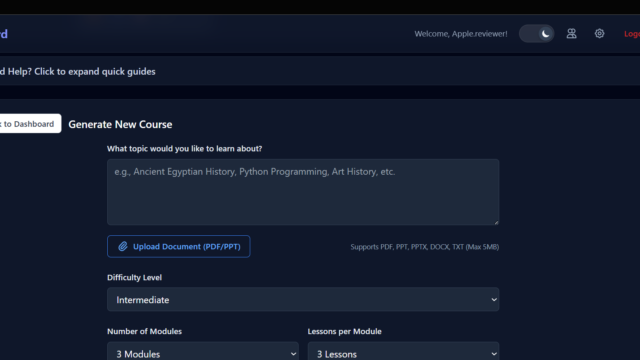Open the Difficulty Level dropdown
640x360 pixels.
pos(303,300)
